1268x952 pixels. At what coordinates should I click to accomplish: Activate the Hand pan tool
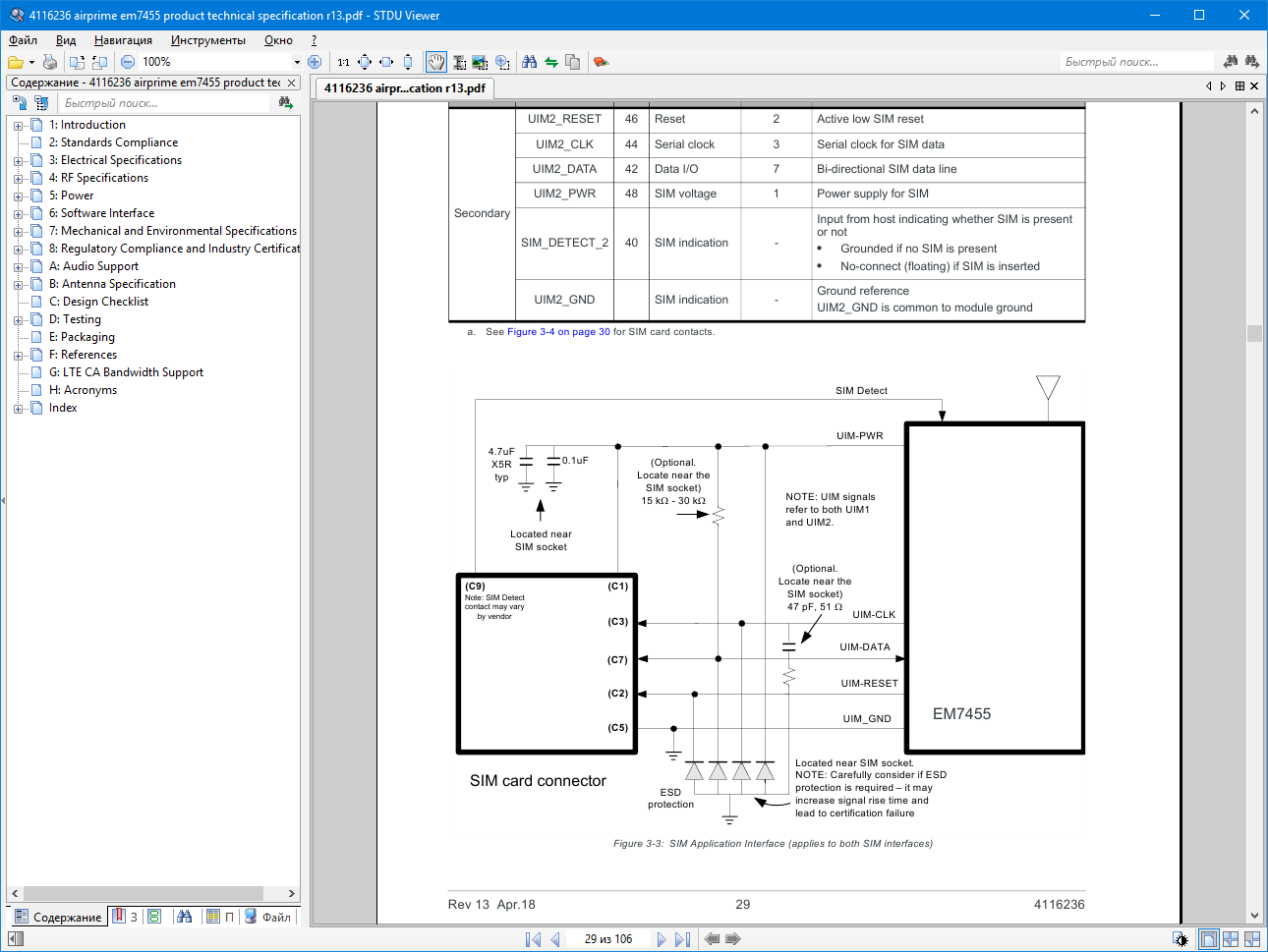[436, 62]
